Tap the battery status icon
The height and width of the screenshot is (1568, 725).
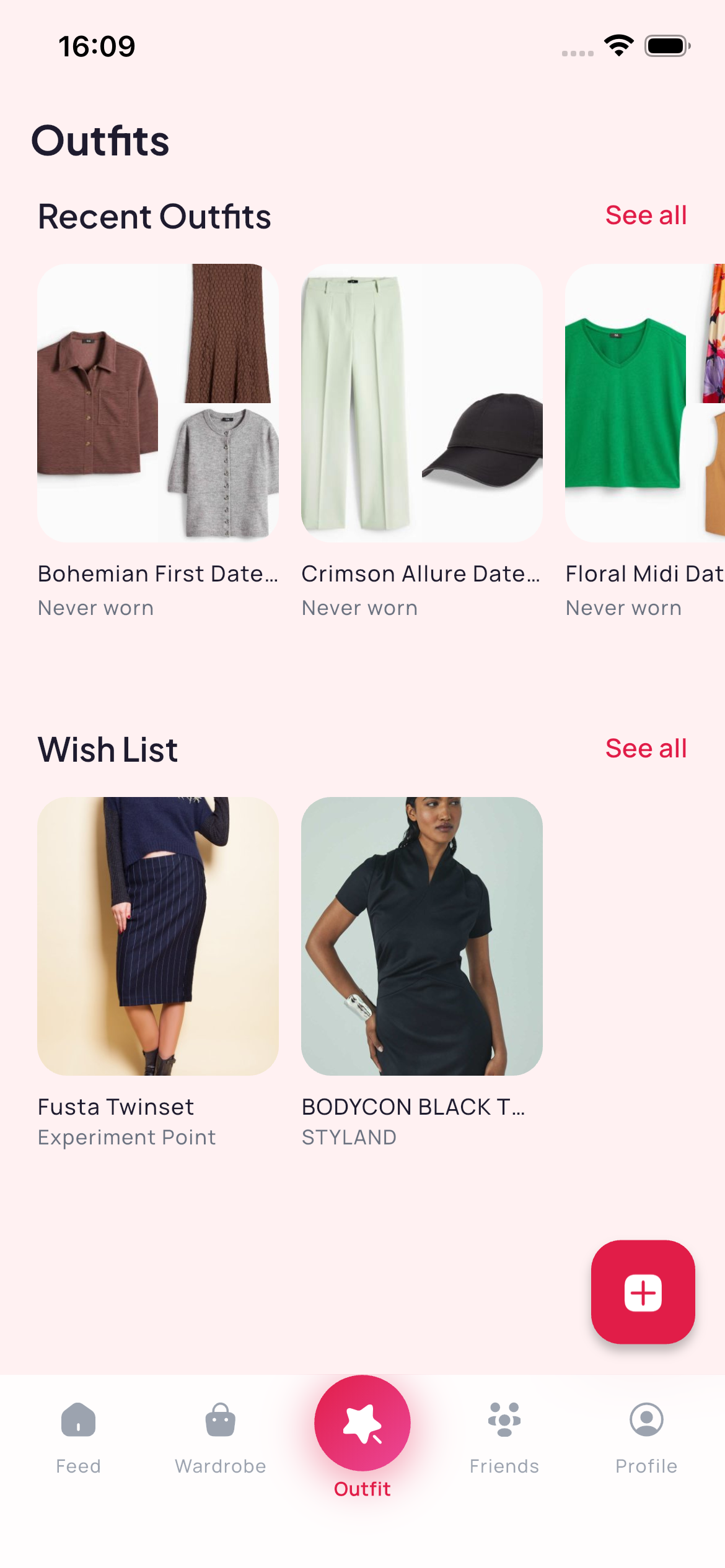[x=667, y=46]
